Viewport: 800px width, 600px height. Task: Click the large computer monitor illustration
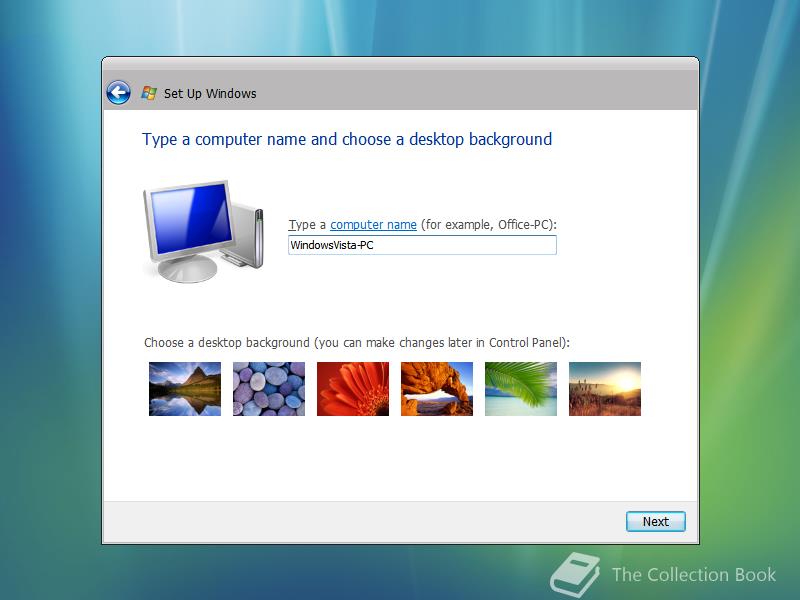pos(204,231)
